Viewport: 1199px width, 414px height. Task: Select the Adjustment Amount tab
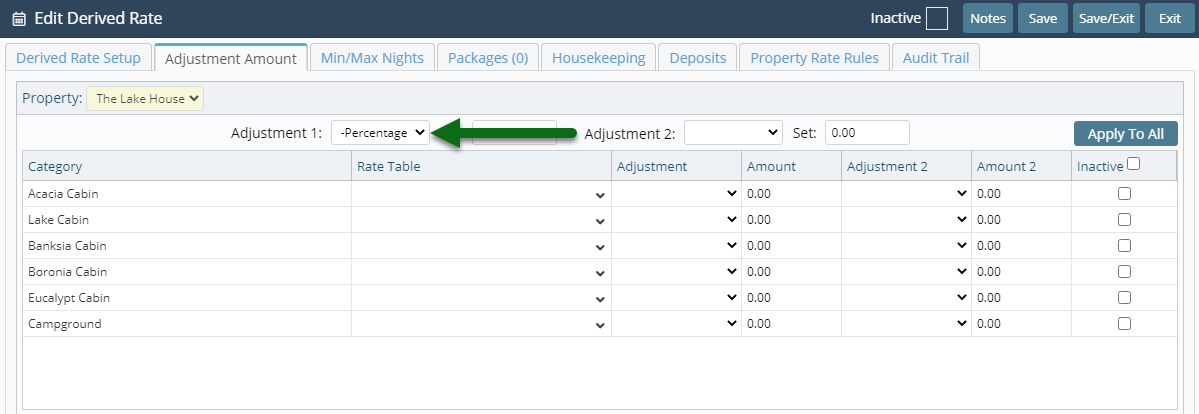click(x=231, y=58)
